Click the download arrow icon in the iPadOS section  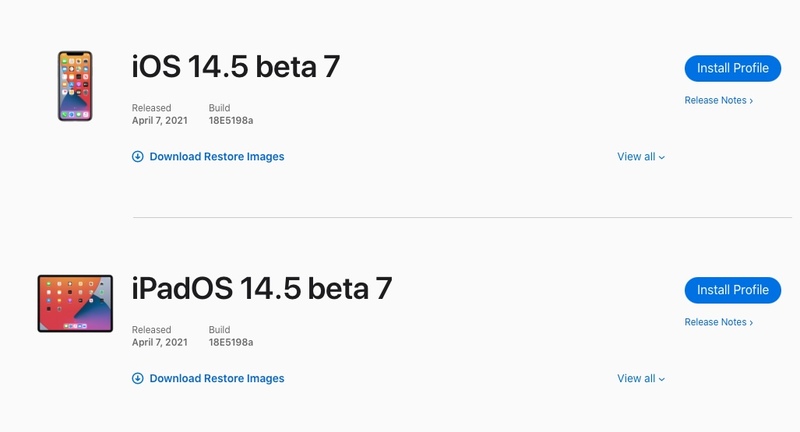[138, 378]
